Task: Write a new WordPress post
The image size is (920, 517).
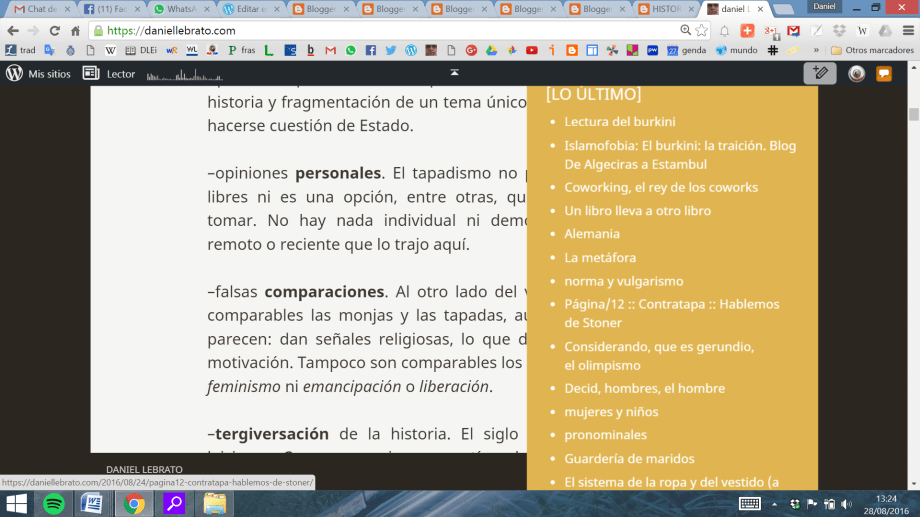Action: point(820,73)
